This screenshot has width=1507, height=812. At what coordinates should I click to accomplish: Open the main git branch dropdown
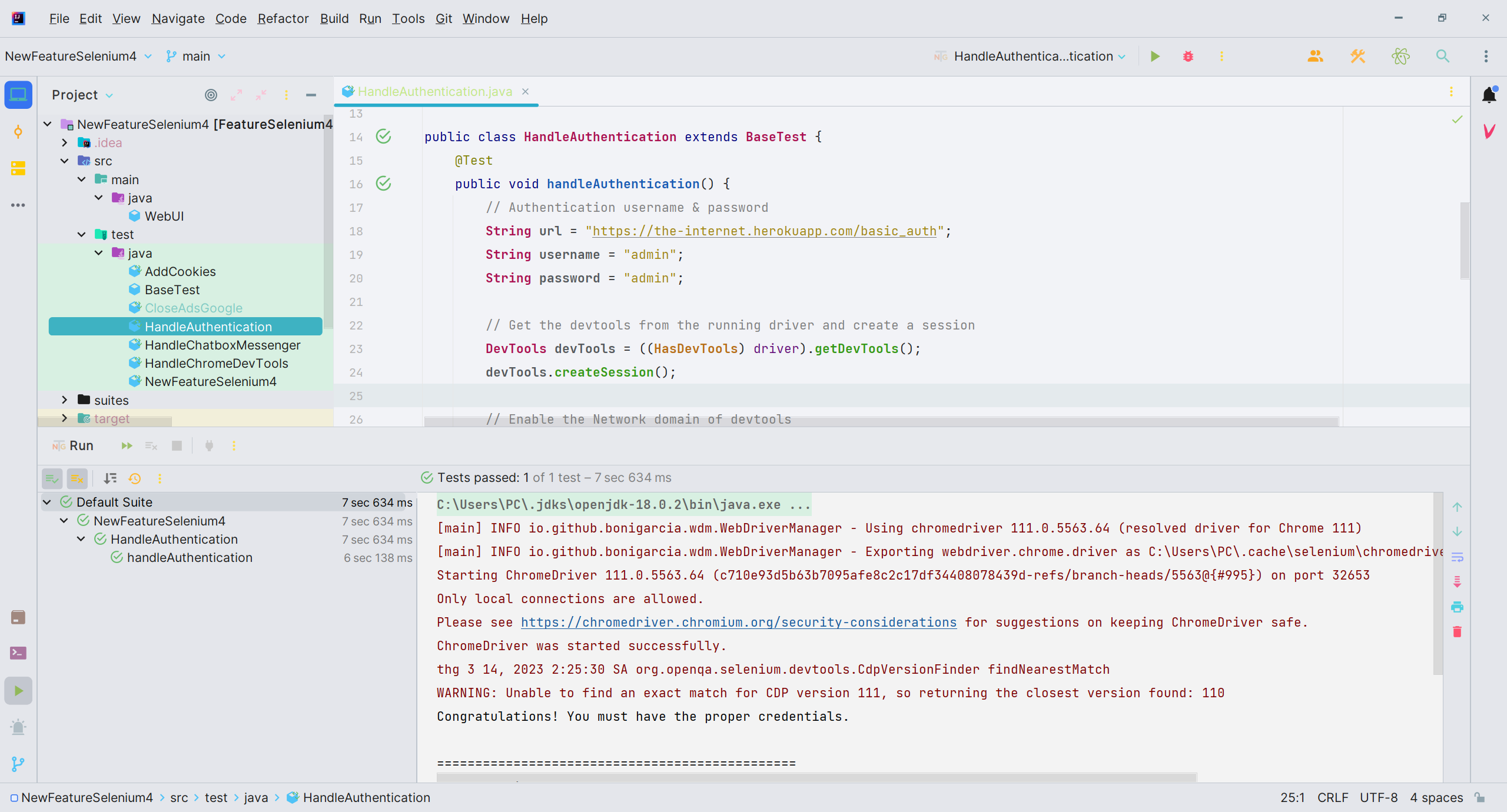coord(196,56)
